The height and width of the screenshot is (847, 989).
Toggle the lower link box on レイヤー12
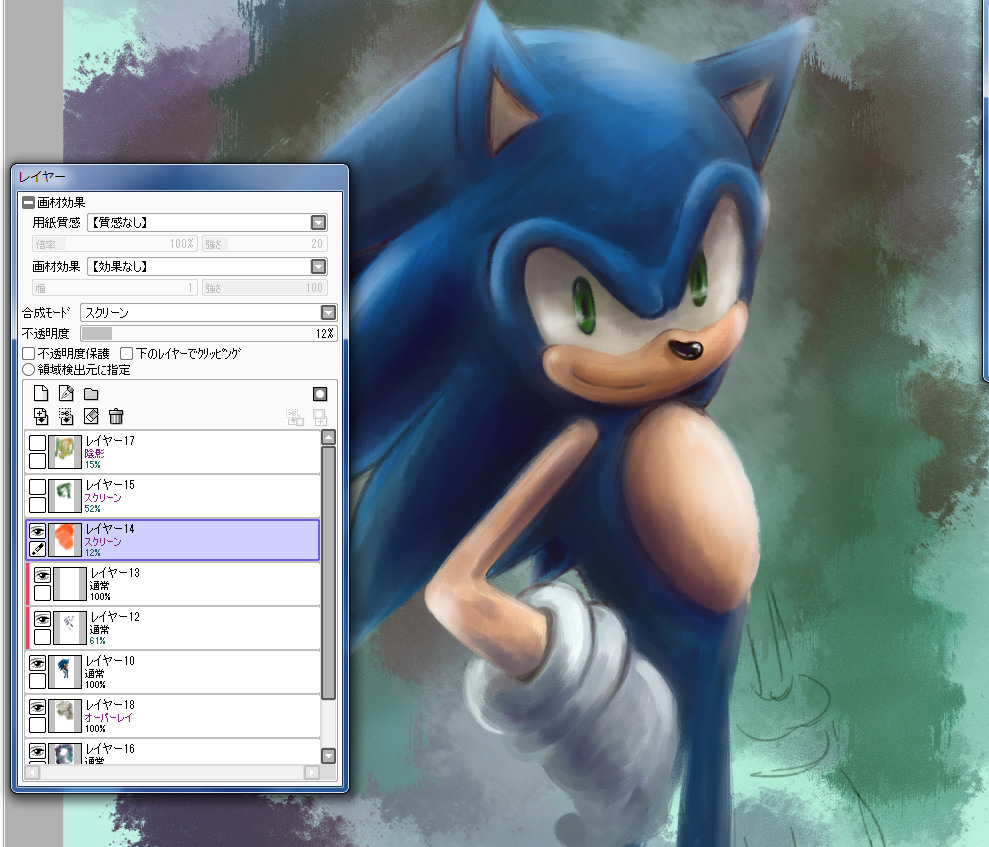pos(42,637)
